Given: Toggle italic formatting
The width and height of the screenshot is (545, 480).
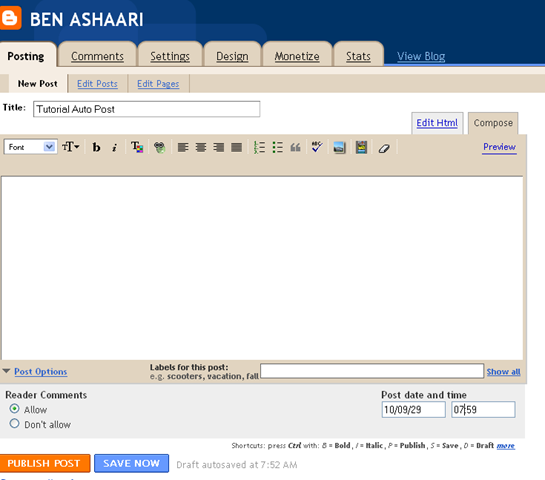Looking at the screenshot, I should tap(114, 147).
